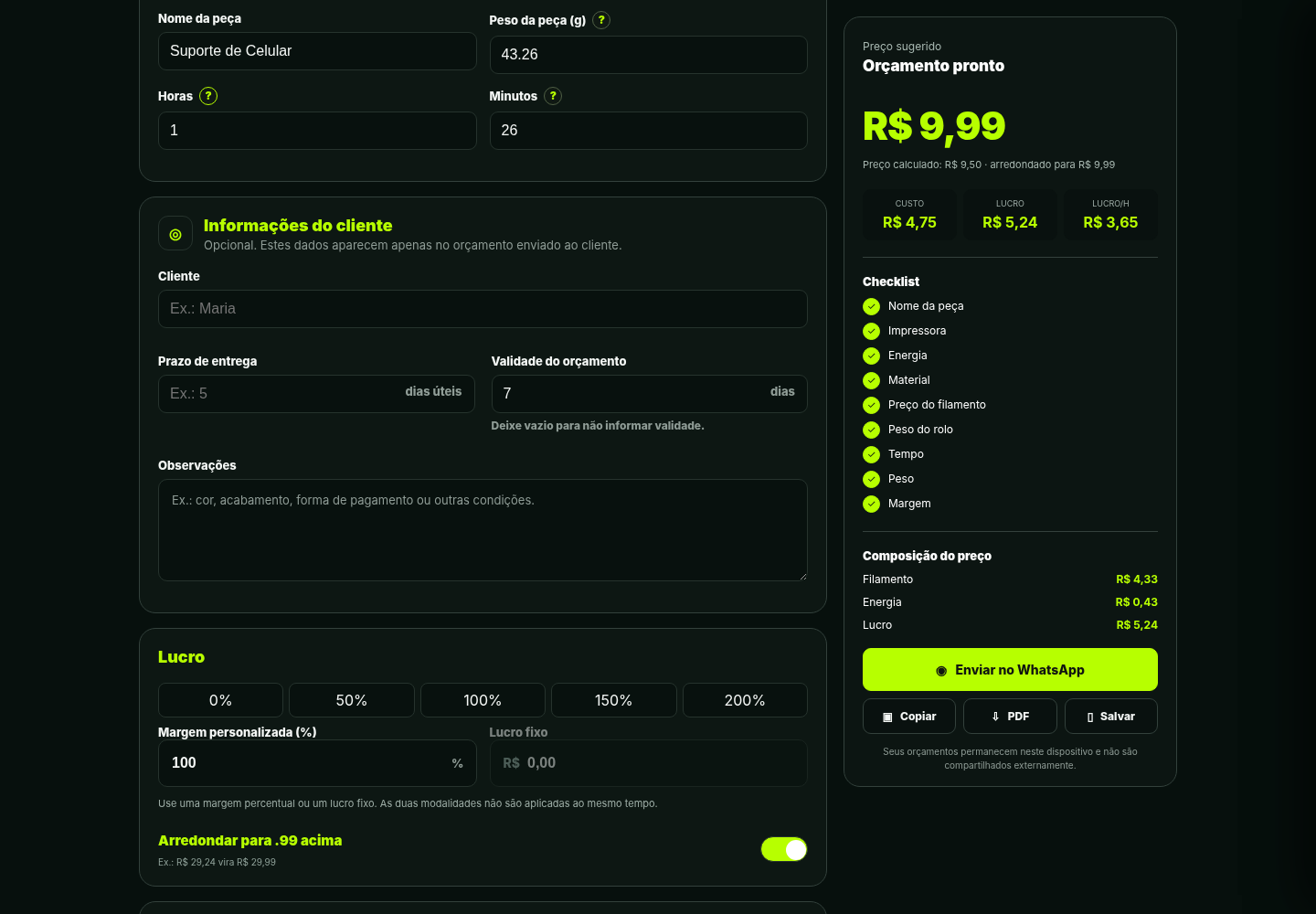Select the 0% profit preset
This screenshot has height=914, width=1316.
coord(220,700)
